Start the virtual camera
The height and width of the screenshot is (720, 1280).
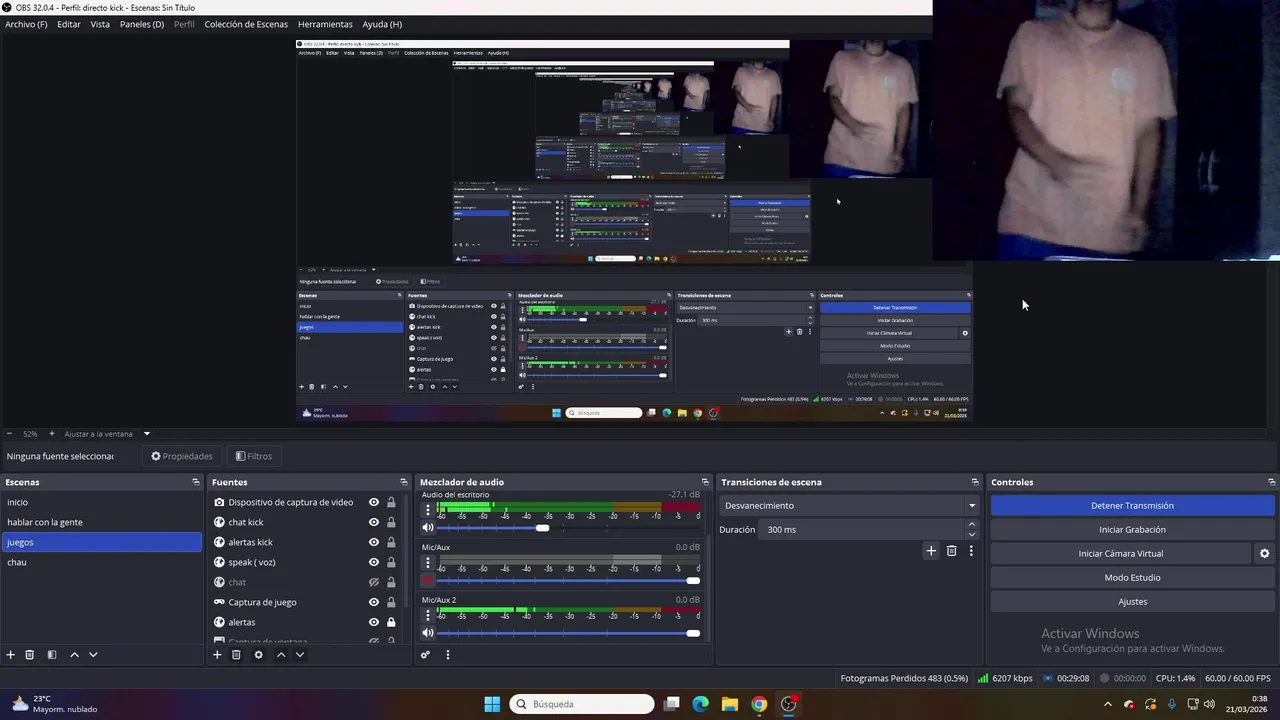[x=1120, y=554]
